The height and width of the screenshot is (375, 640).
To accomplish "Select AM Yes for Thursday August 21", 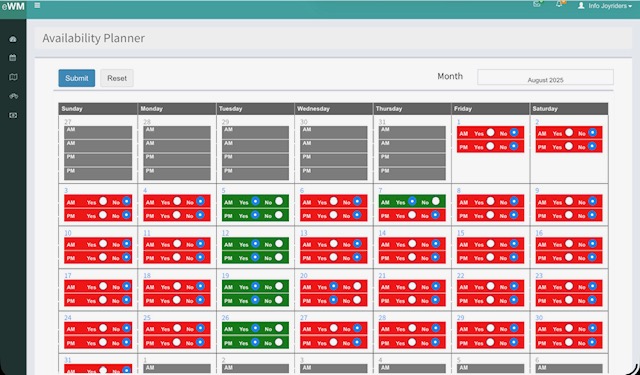I will pos(412,286).
